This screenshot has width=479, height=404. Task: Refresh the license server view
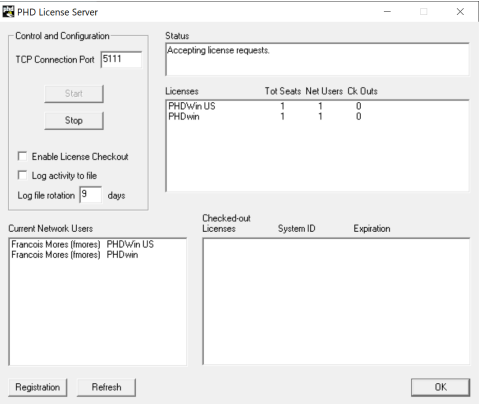pyautogui.click(x=106, y=387)
